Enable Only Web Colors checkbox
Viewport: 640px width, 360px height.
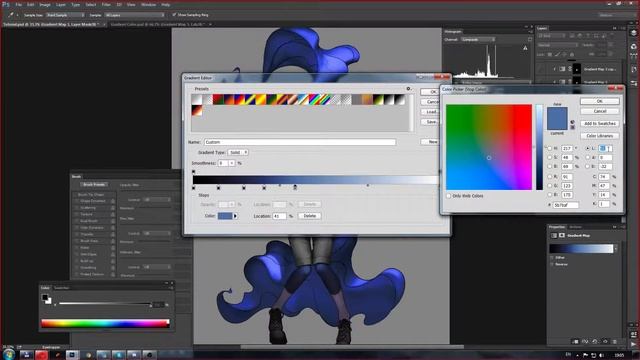449,196
